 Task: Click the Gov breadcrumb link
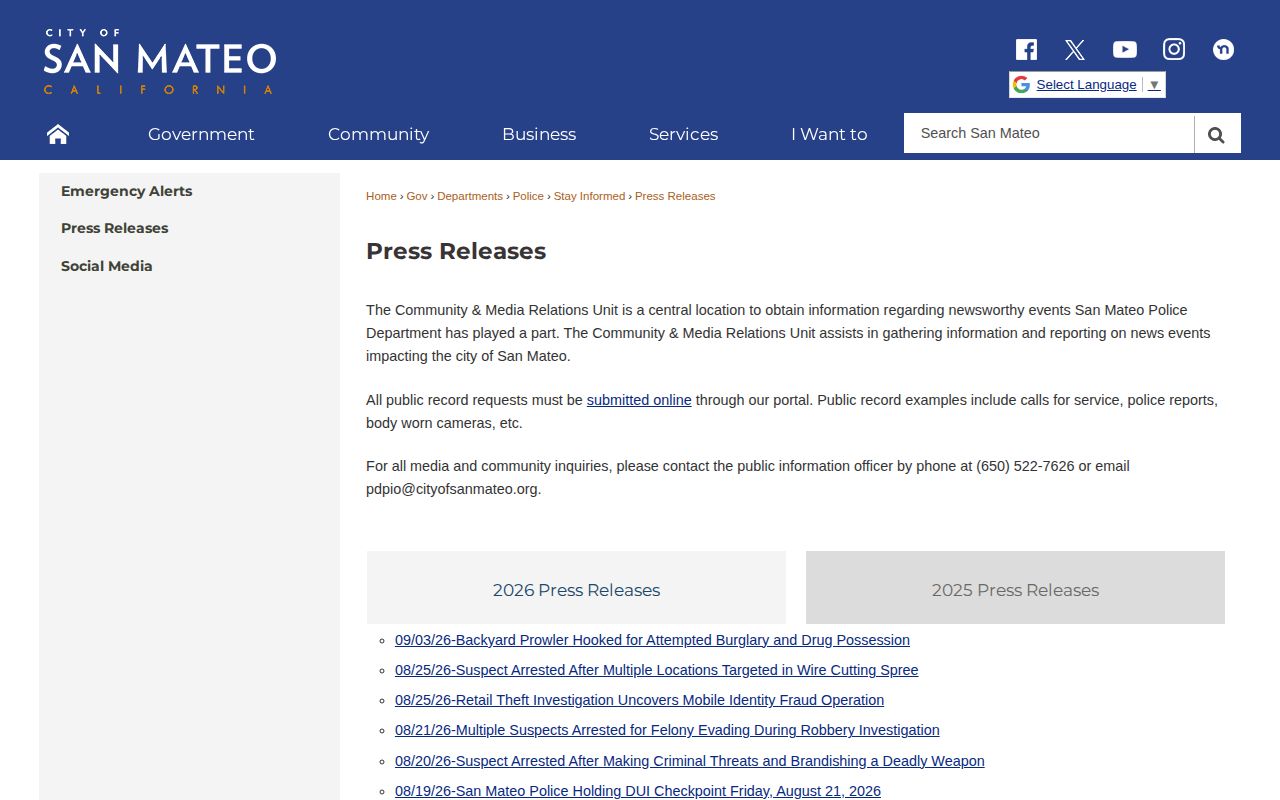coord(416,196)
